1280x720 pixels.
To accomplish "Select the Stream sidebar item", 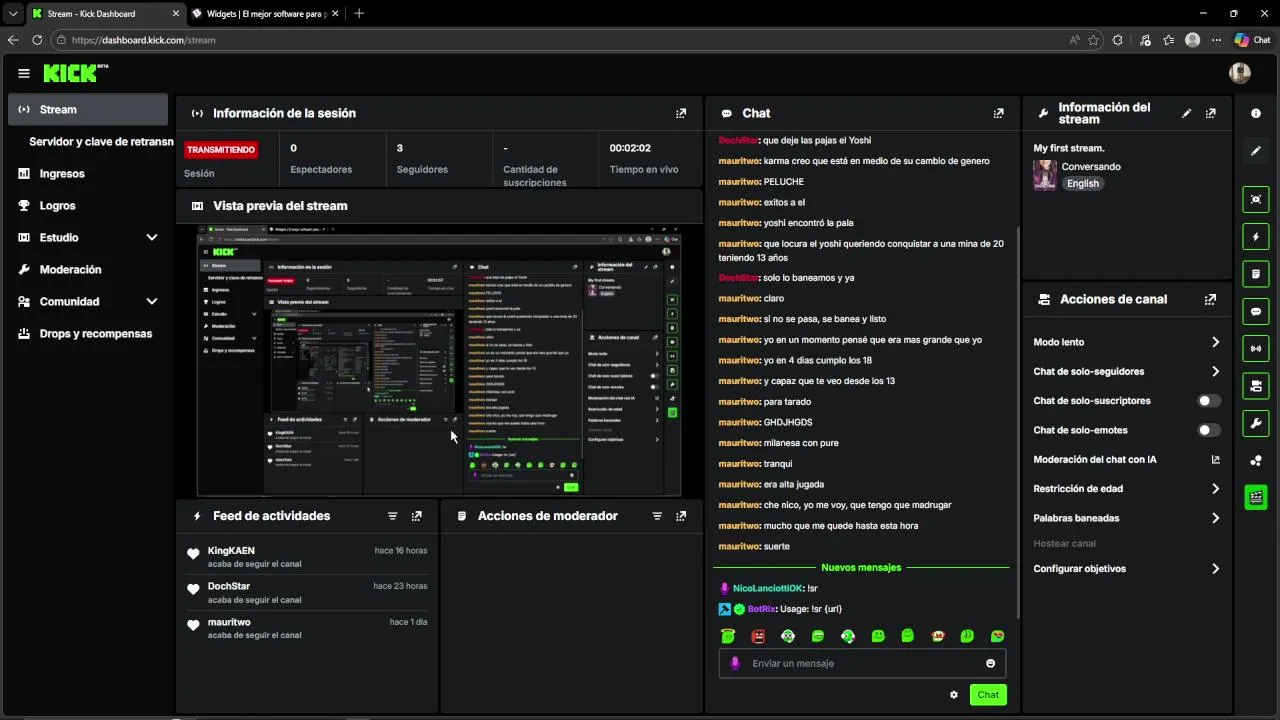I will [88, 110].
